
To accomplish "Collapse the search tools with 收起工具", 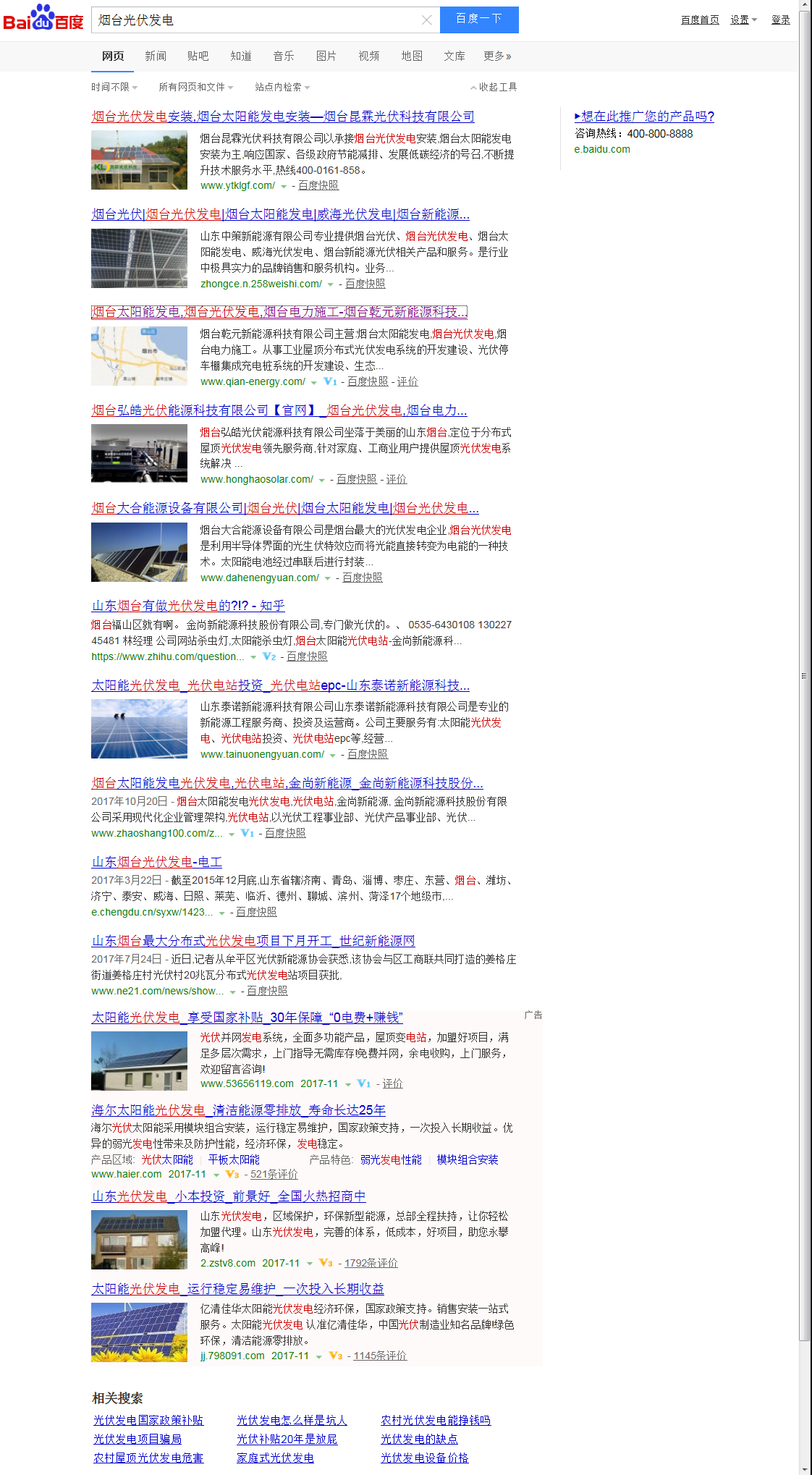I will tap(494, 87).
